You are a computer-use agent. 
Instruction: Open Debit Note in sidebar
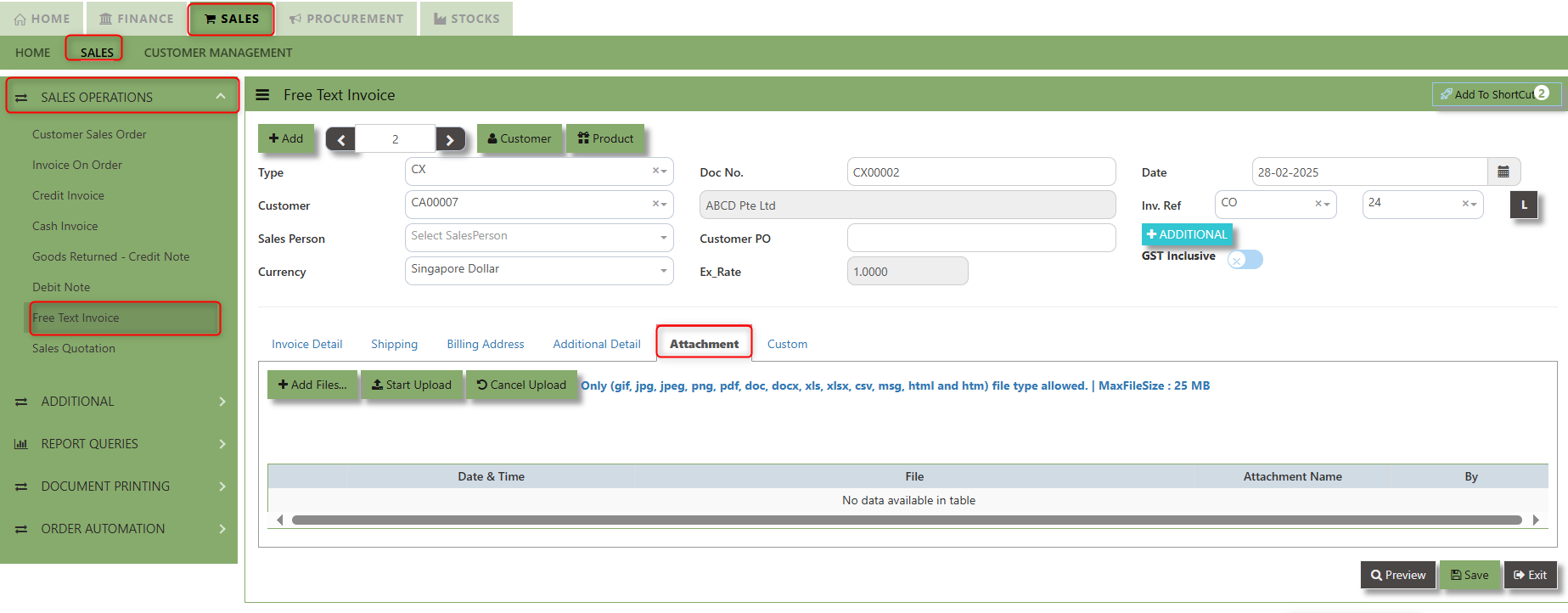click(x=61, y=287)
